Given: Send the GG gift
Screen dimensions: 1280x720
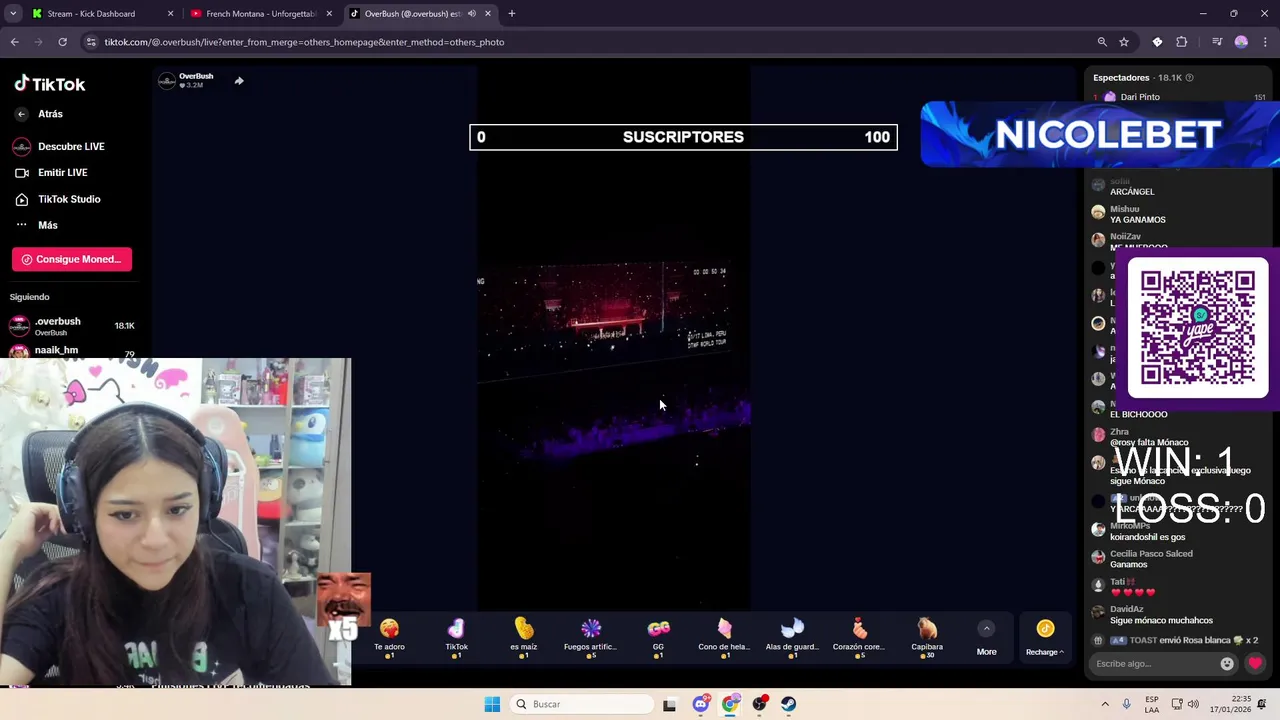Looking at the screenshot, I should tap(658, 636).
